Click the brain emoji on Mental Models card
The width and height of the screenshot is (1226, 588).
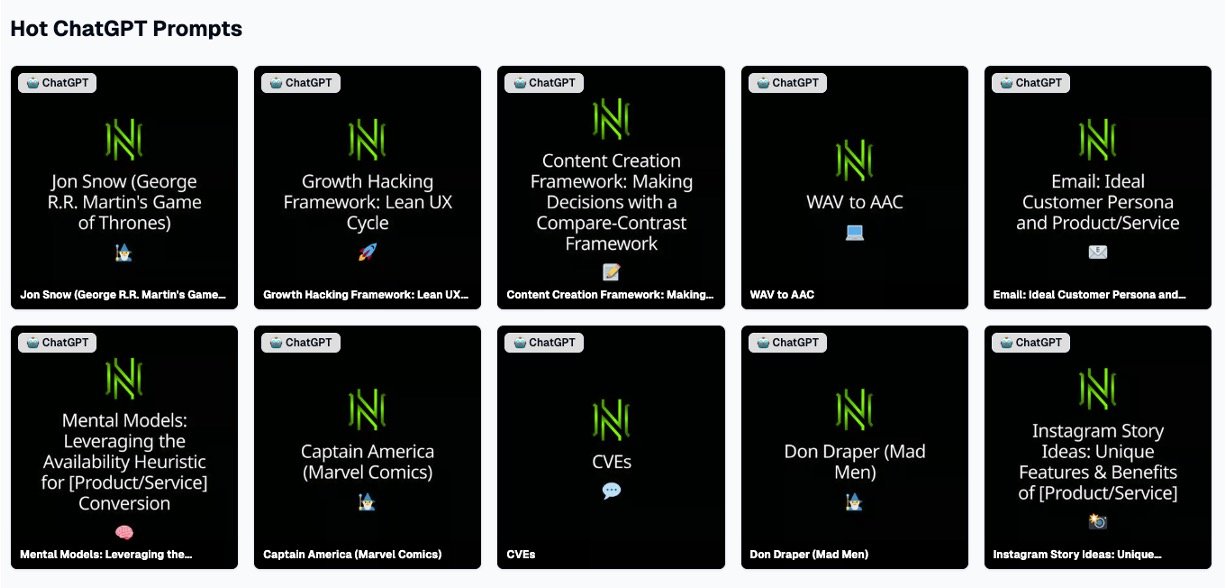pyautogui.click(x=124, y=533)
